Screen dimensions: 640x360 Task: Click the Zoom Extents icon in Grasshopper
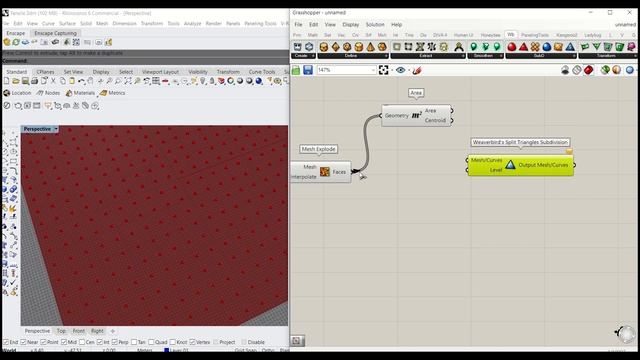coord(383,70)
